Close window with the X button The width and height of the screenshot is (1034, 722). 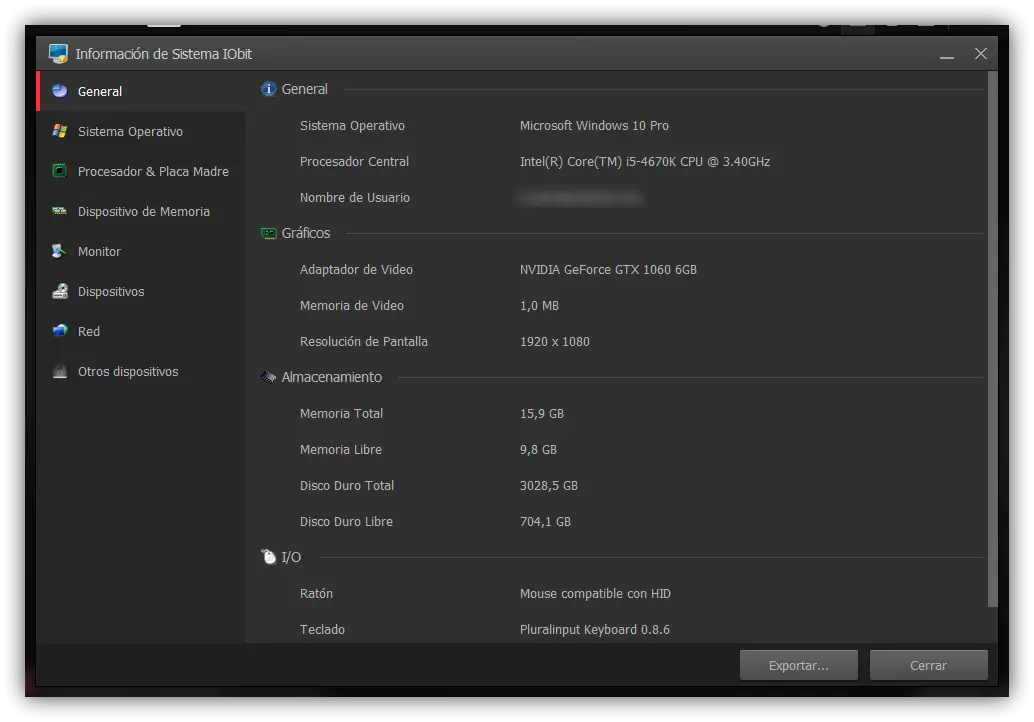[981, 54]
